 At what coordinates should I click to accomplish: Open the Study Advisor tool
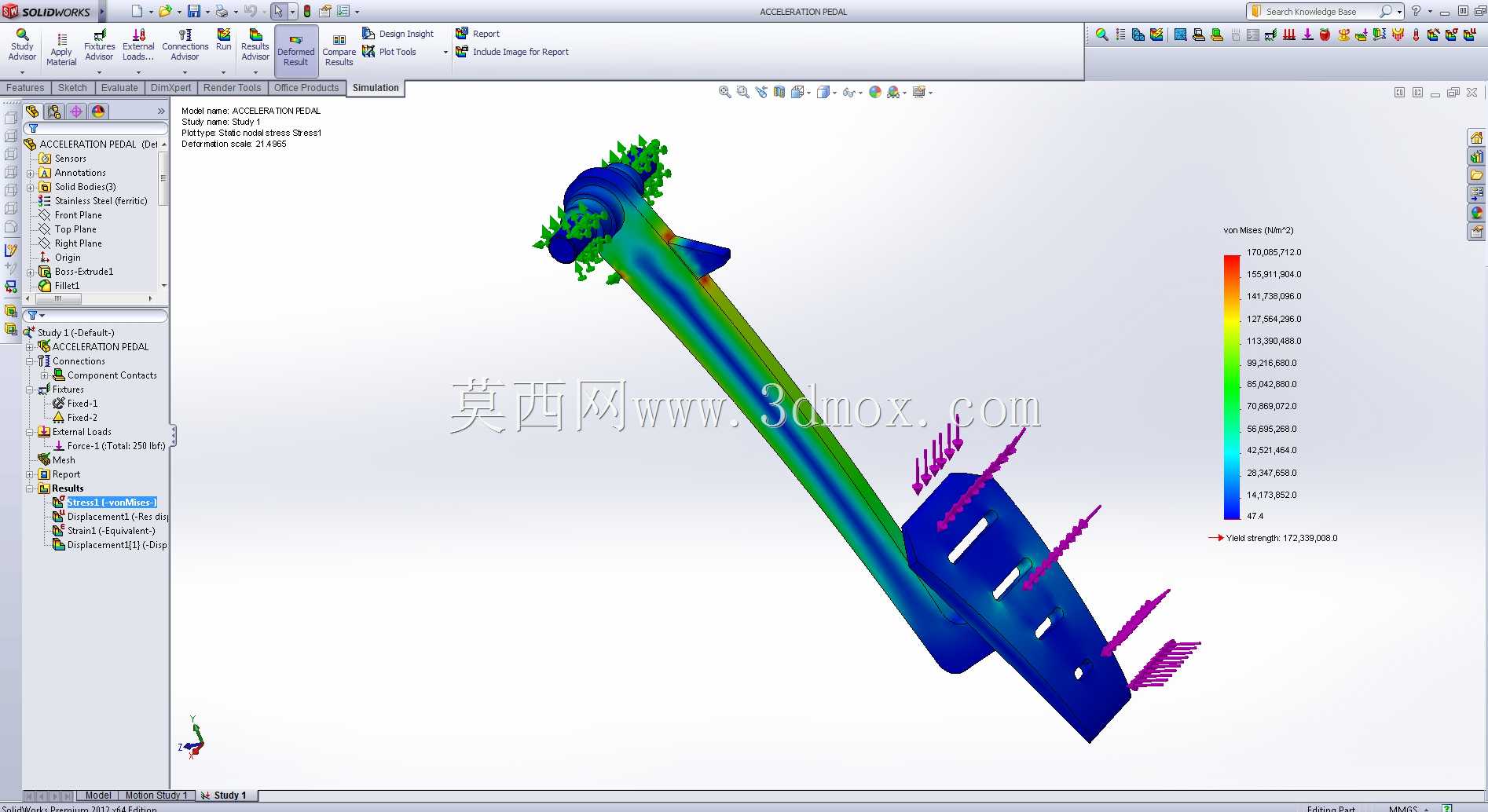tap(22, 46)
